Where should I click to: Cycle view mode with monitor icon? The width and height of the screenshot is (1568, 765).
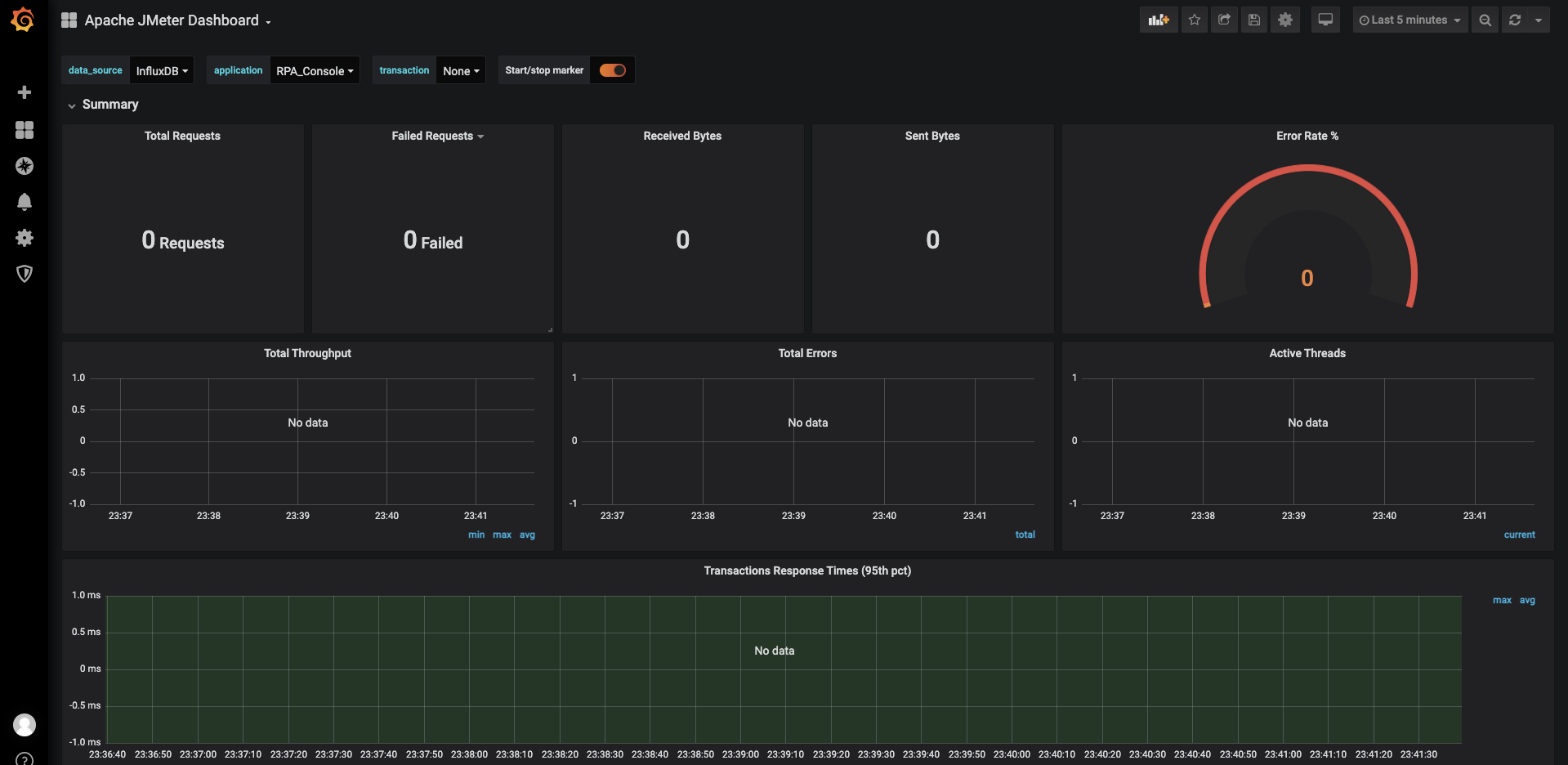coord(1325,20)
